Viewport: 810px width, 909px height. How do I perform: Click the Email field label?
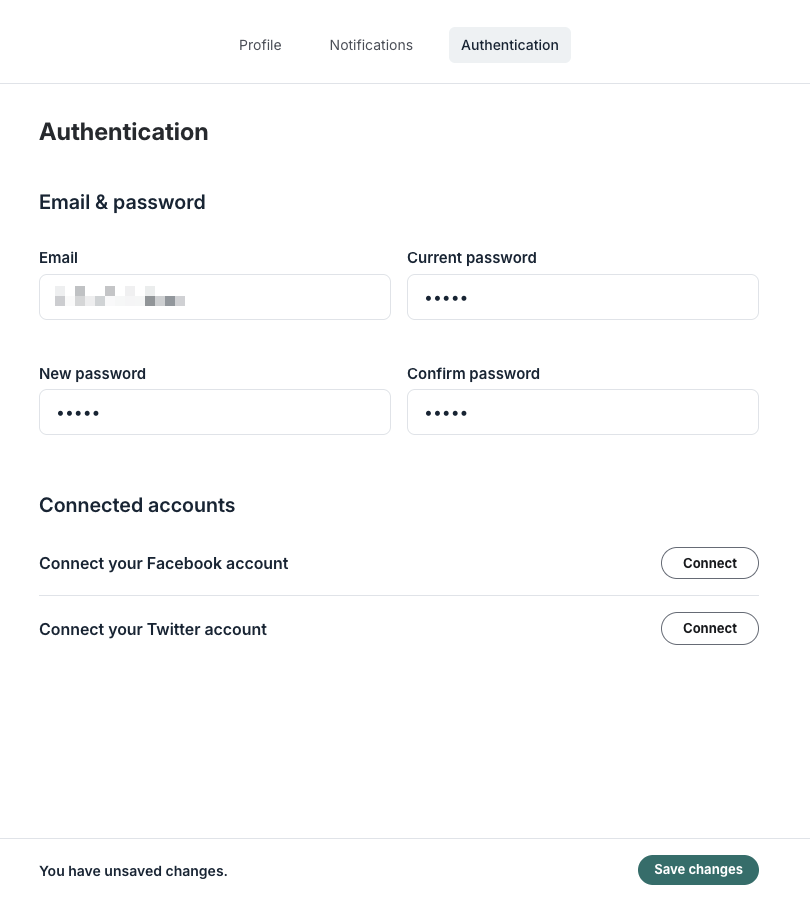click(x=58, y=257)
